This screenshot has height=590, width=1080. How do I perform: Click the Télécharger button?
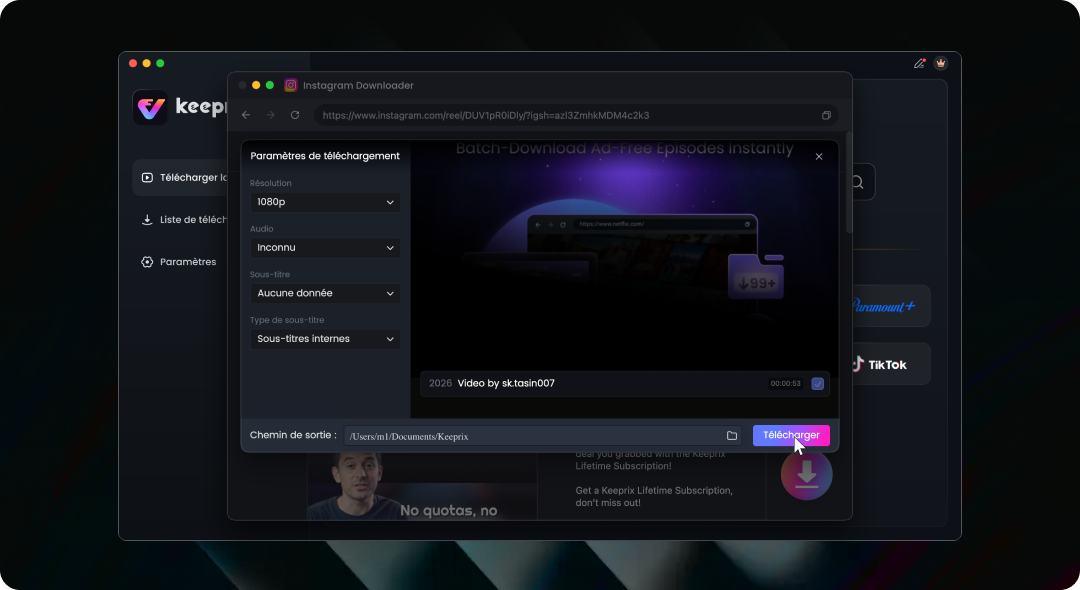tap(791, 435)
